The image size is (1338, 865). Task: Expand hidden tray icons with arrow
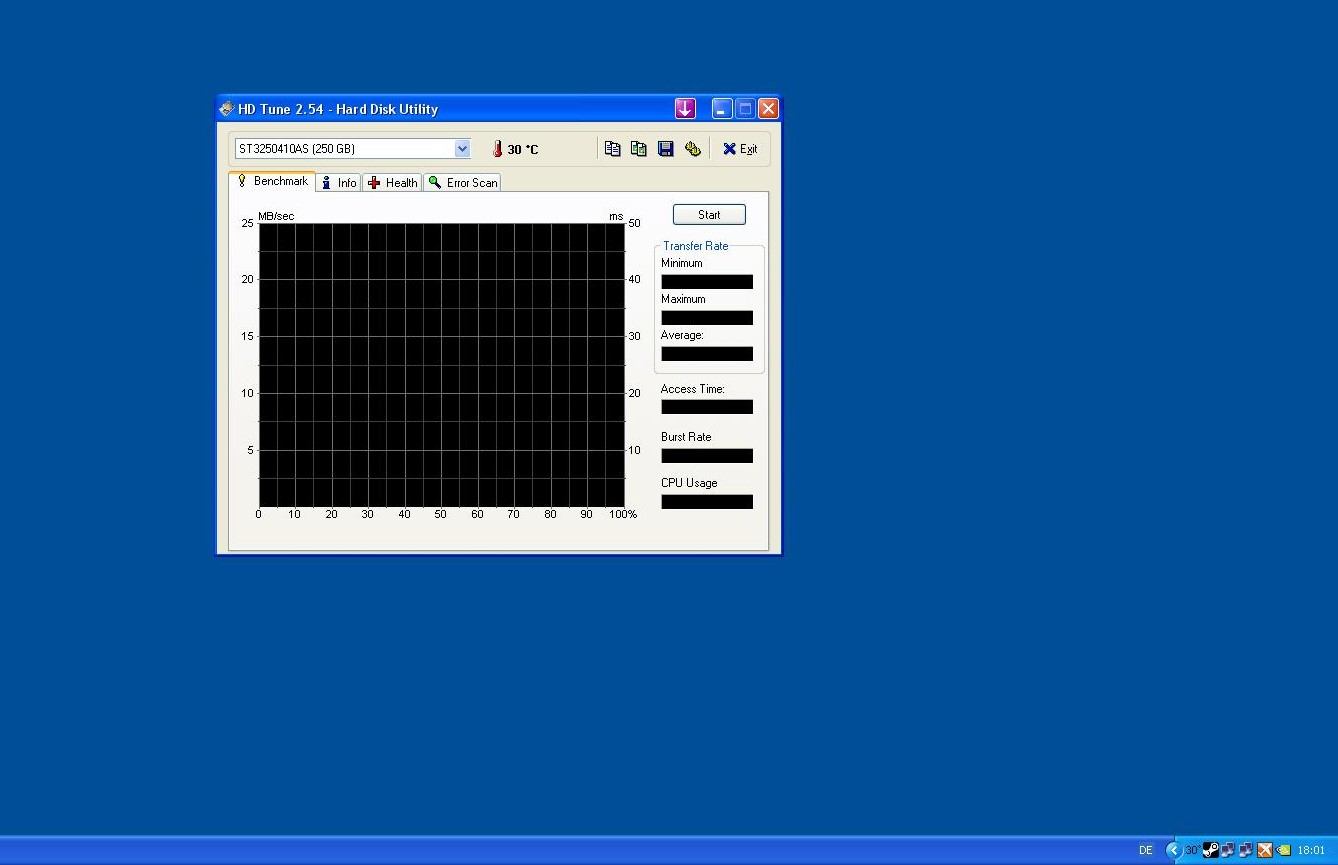[1174, 850]
